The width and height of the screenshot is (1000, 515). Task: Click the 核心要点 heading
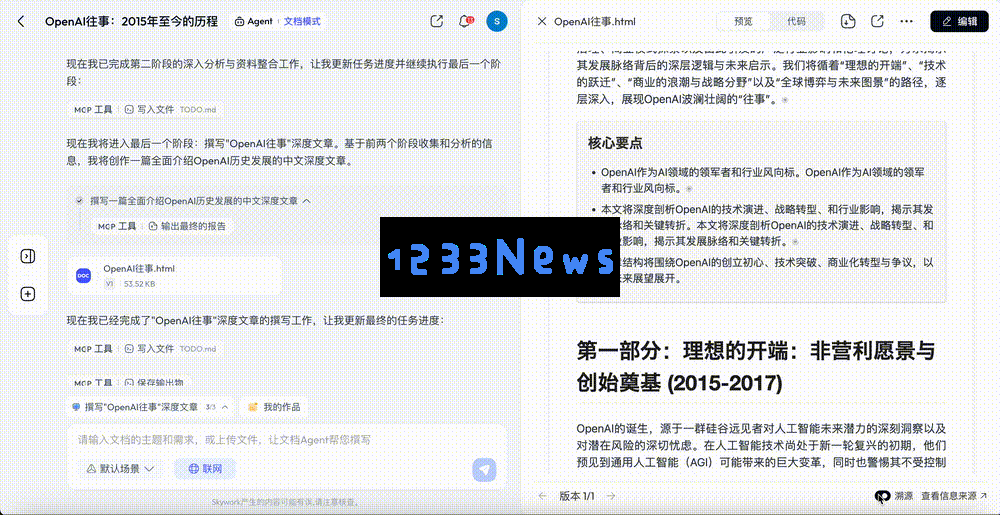coord(615,143)
